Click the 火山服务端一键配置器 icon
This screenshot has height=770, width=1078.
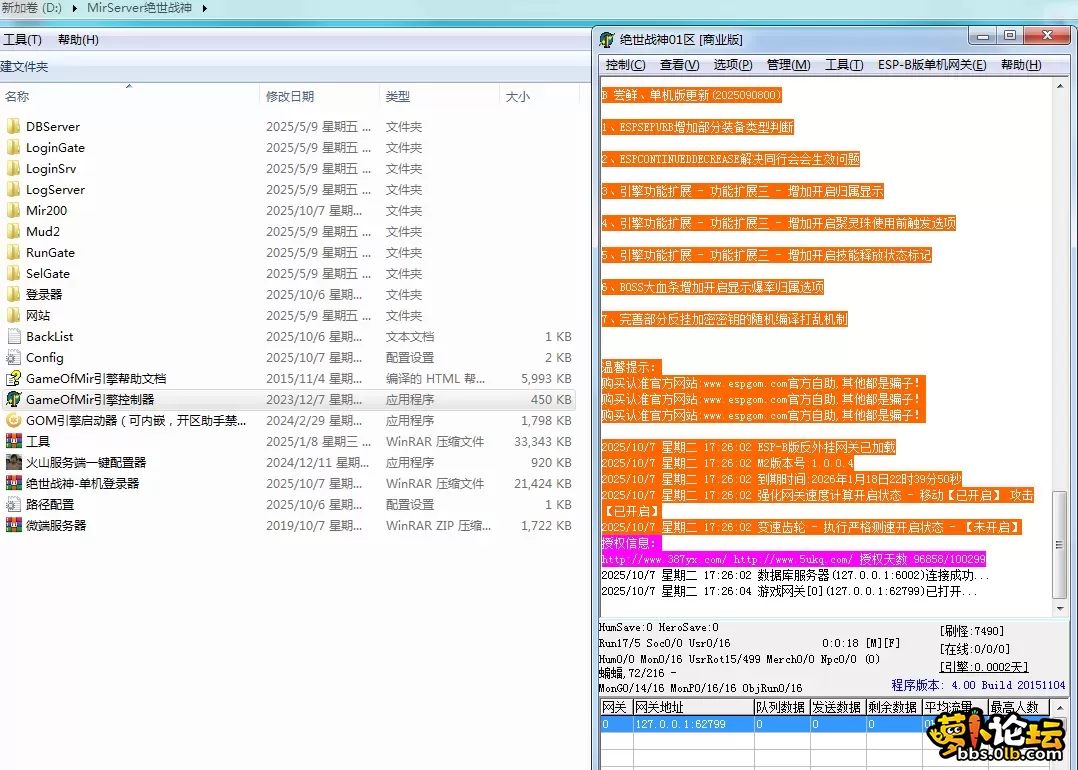pyautogui.click(x=13, y=463)
